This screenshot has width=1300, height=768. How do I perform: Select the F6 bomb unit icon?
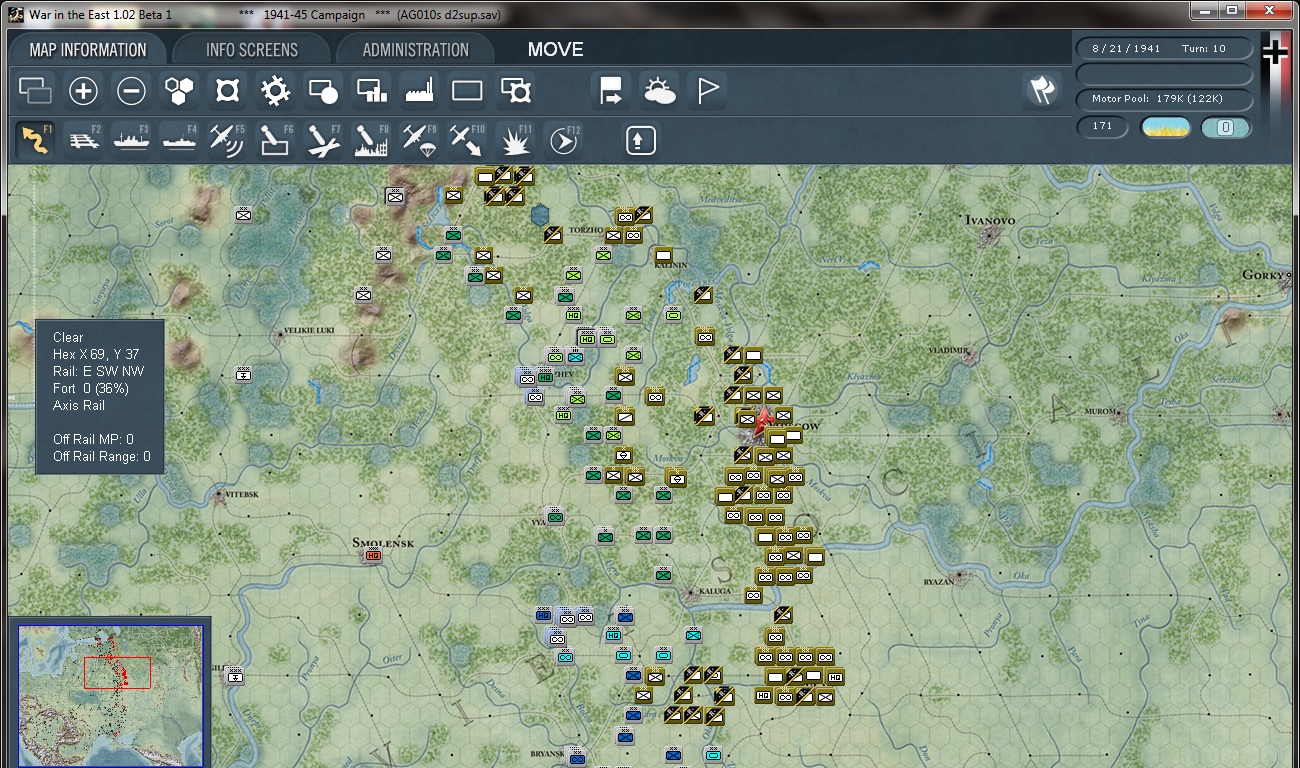[x=275, y=140]
